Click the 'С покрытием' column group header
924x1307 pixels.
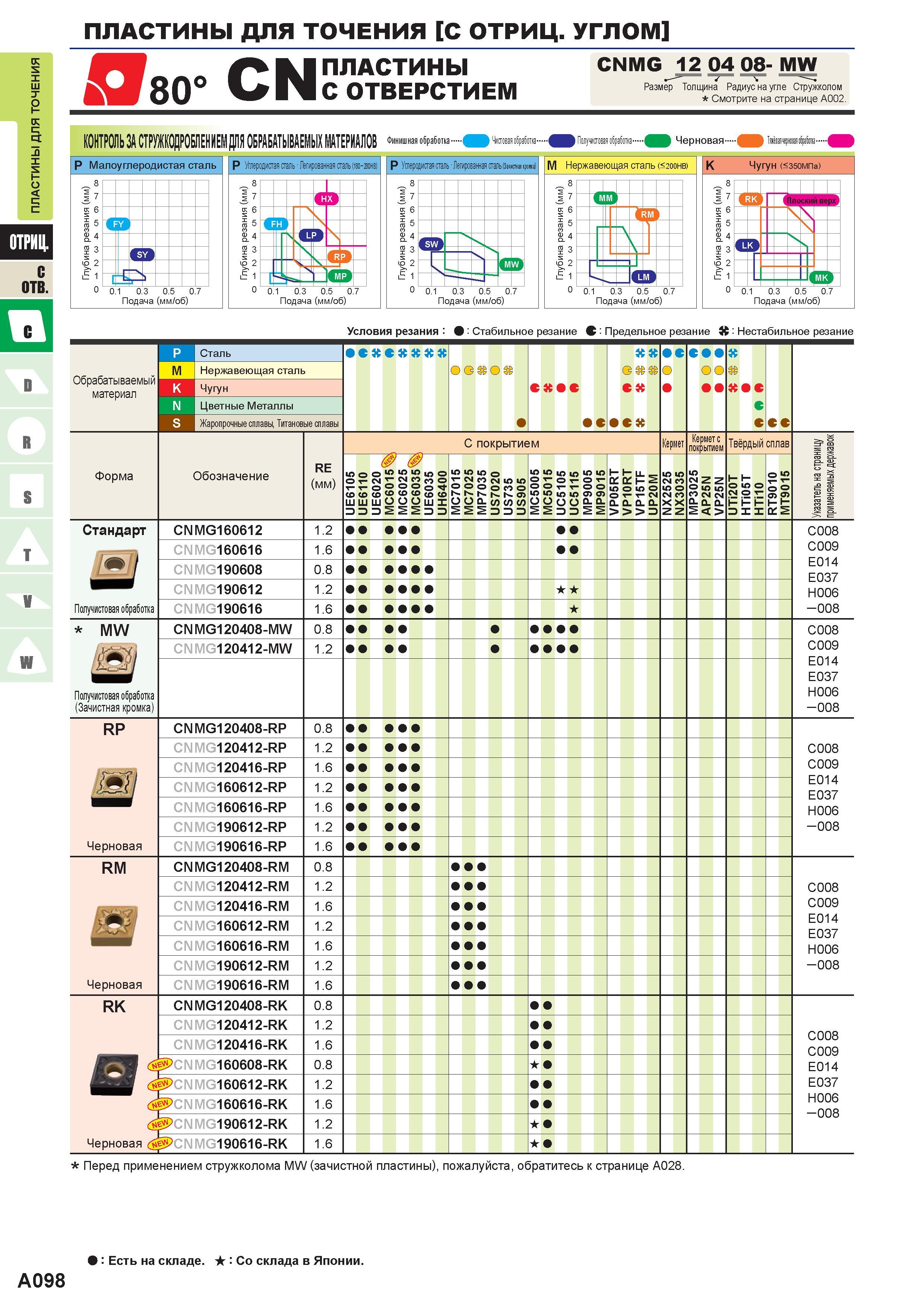501,443
